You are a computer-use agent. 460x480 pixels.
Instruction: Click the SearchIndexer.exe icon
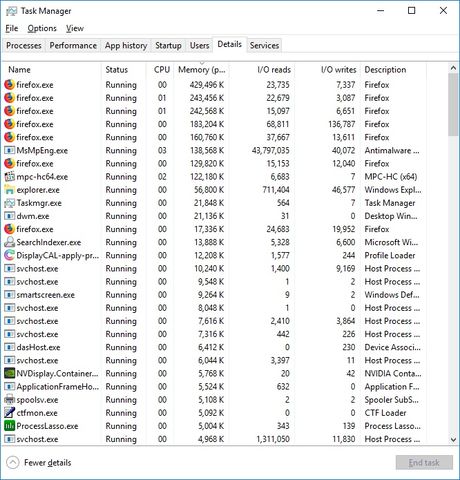[9, 242]
